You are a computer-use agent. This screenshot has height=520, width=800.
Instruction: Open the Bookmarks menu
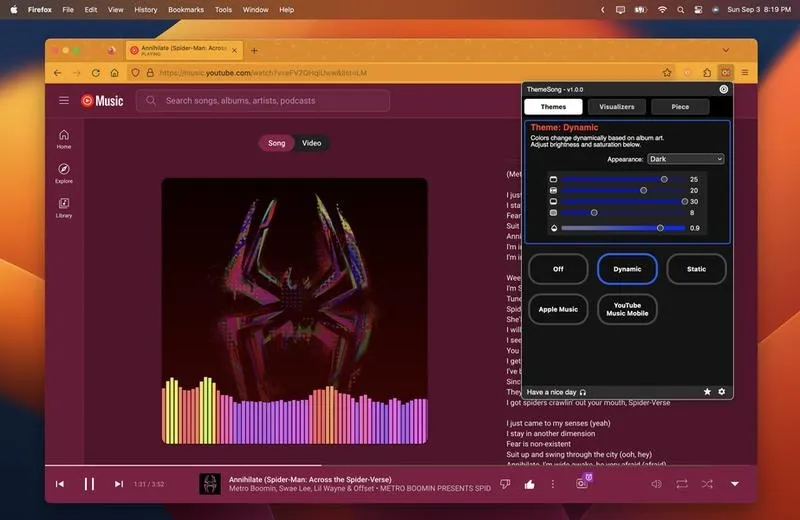click(186, 10)
